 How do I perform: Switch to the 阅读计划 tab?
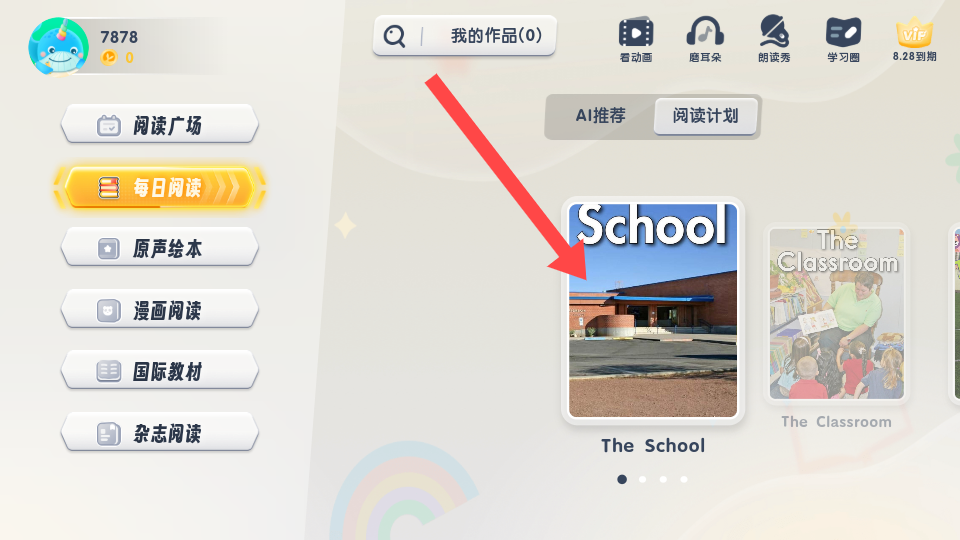[x=705, y=116]
